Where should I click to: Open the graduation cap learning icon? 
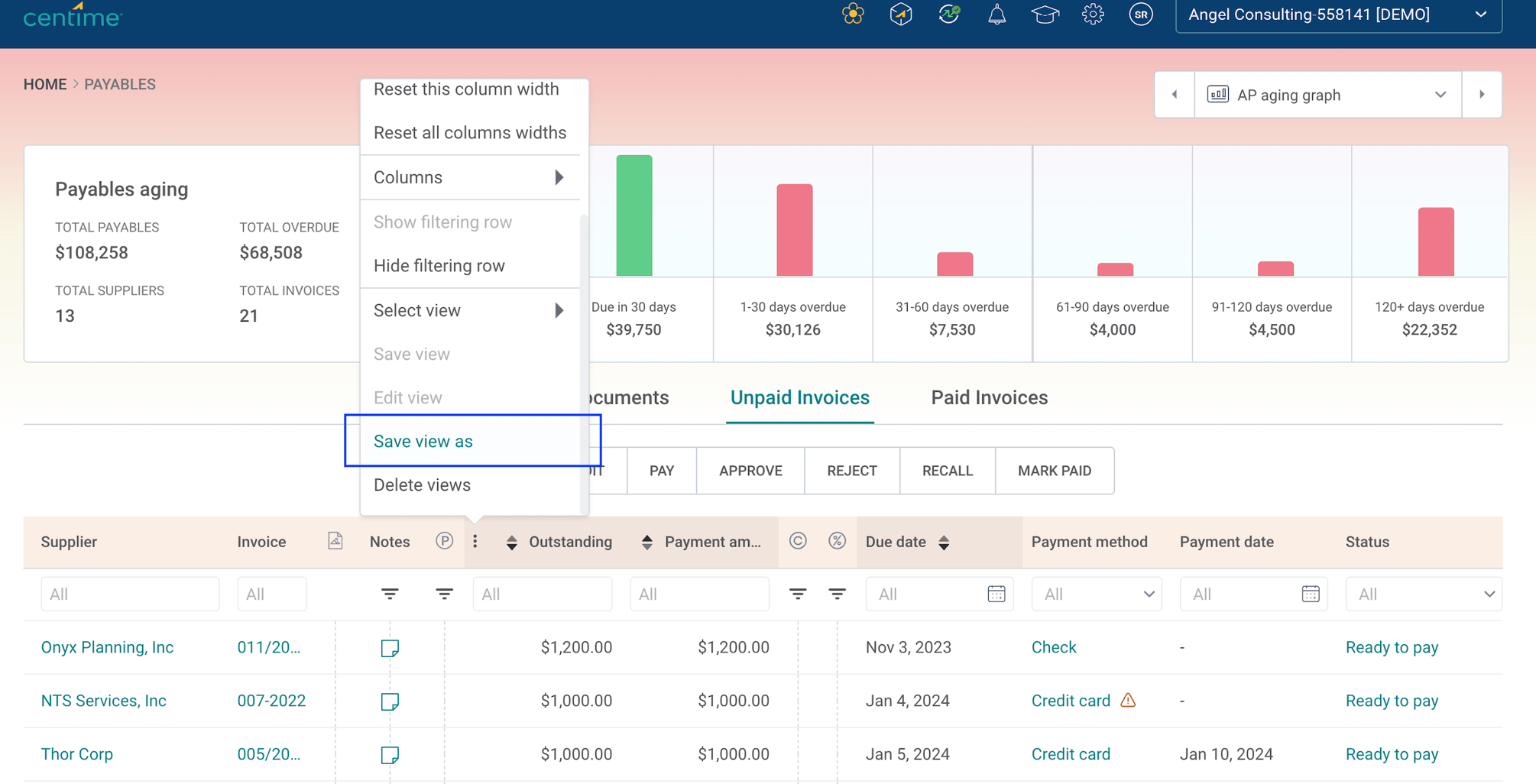click(1045, 14)
